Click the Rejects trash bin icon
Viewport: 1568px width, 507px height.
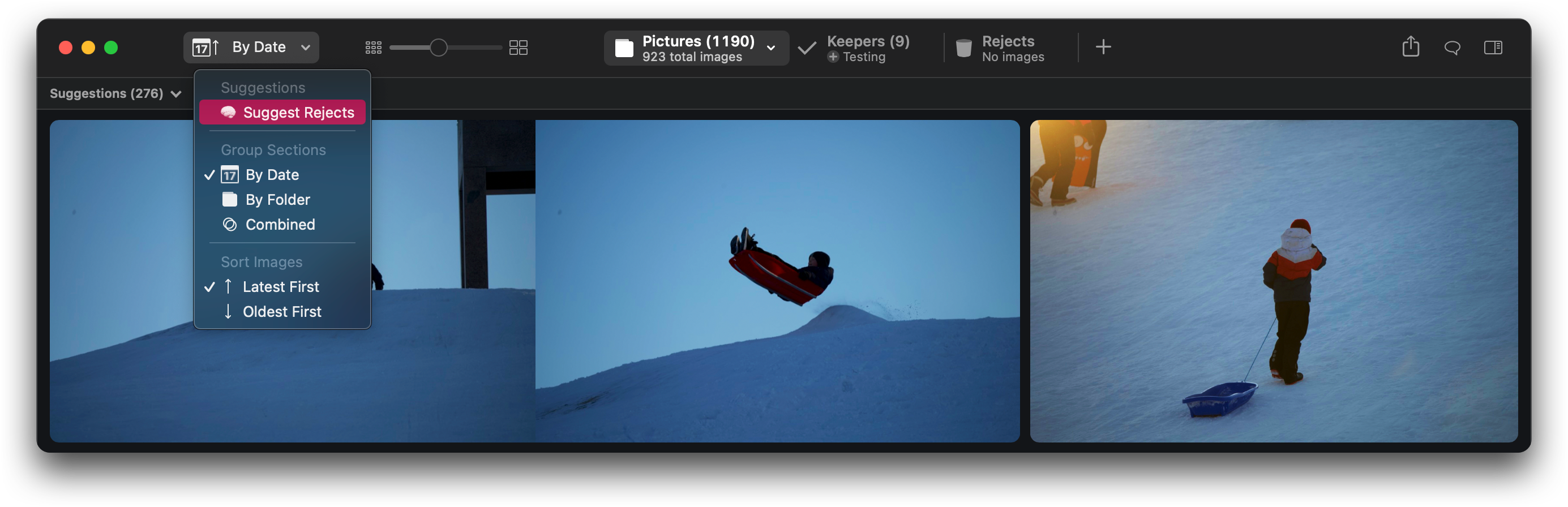tap(963, 48)
